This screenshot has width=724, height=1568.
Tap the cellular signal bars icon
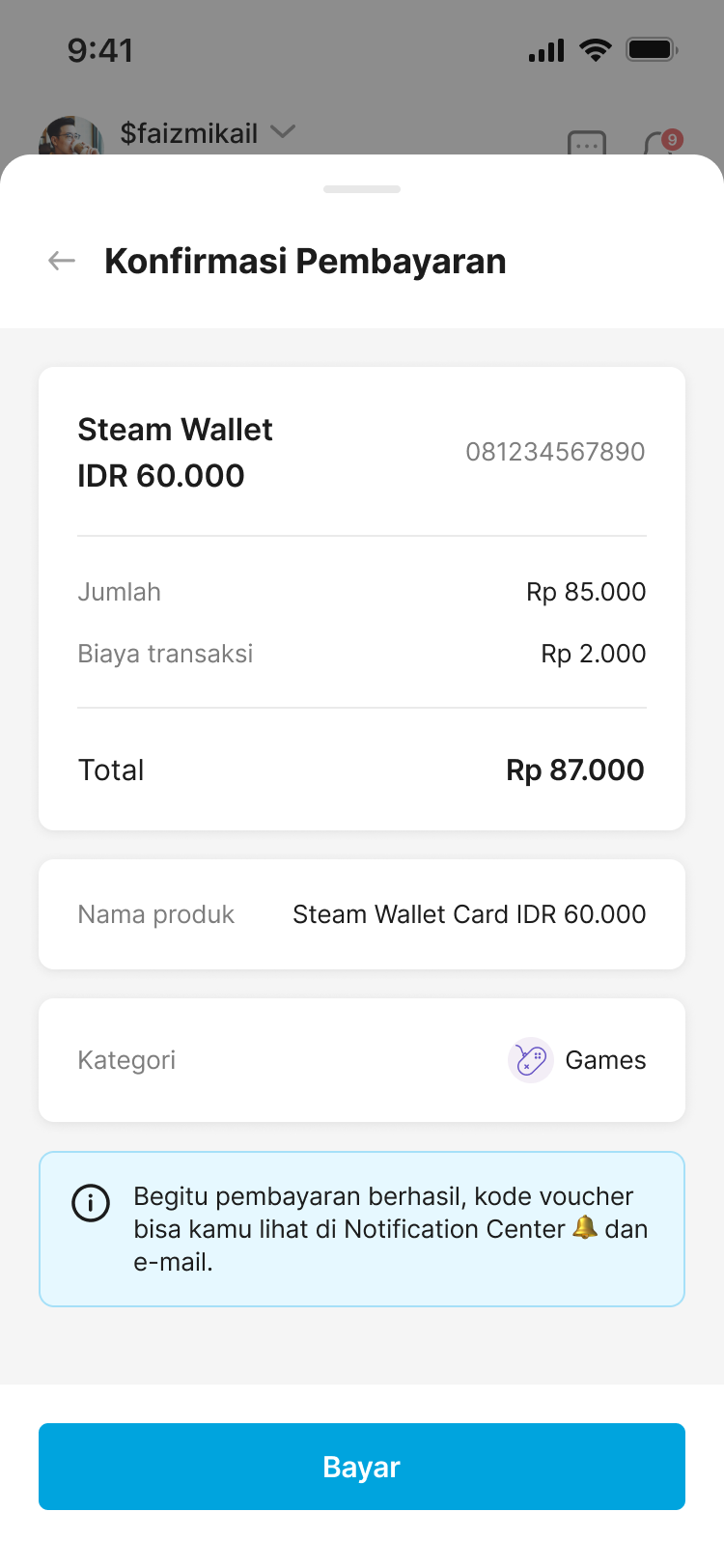(546, 50)
